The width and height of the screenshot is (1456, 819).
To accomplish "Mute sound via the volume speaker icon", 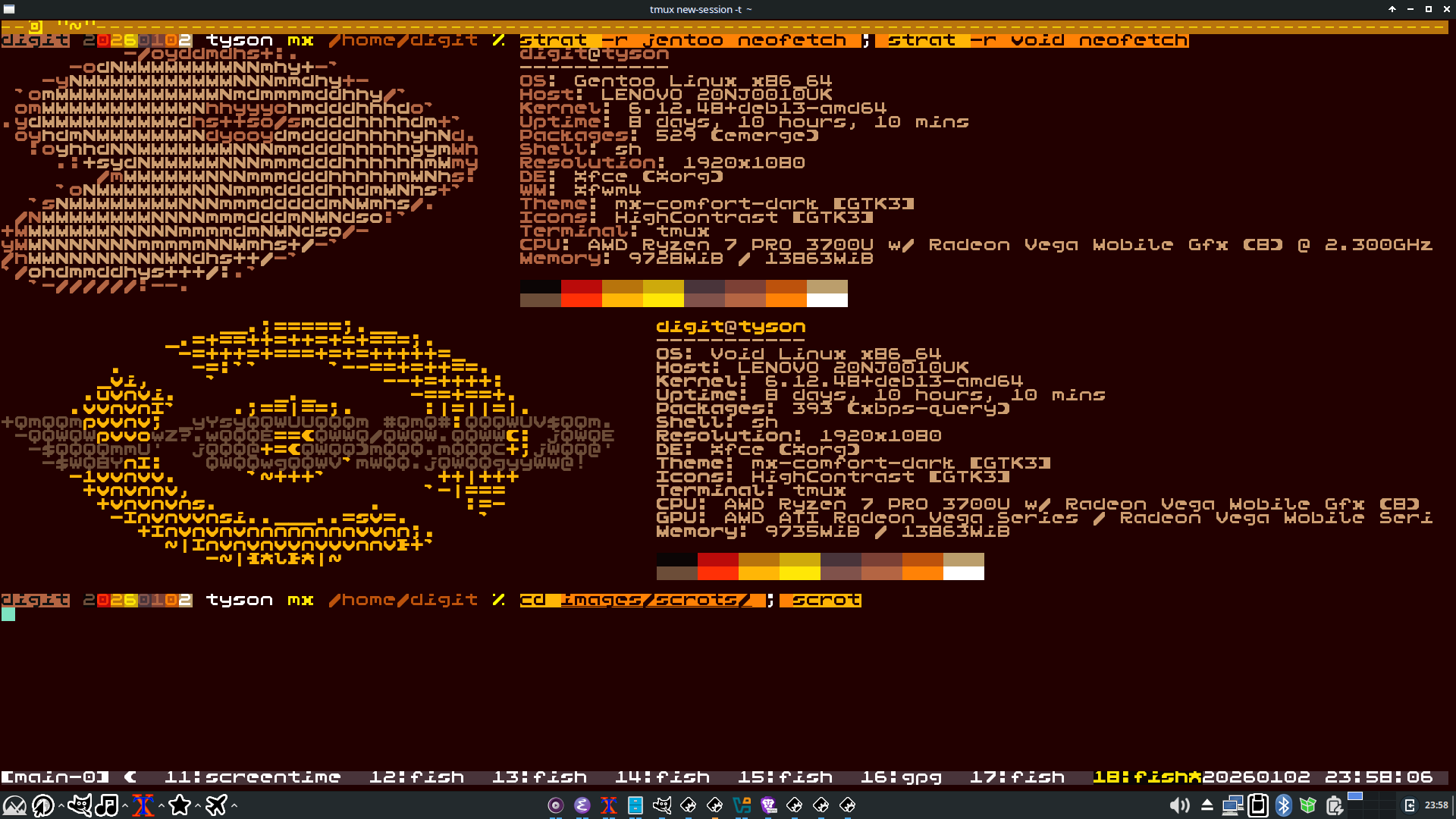I will tap(1179, 805).
